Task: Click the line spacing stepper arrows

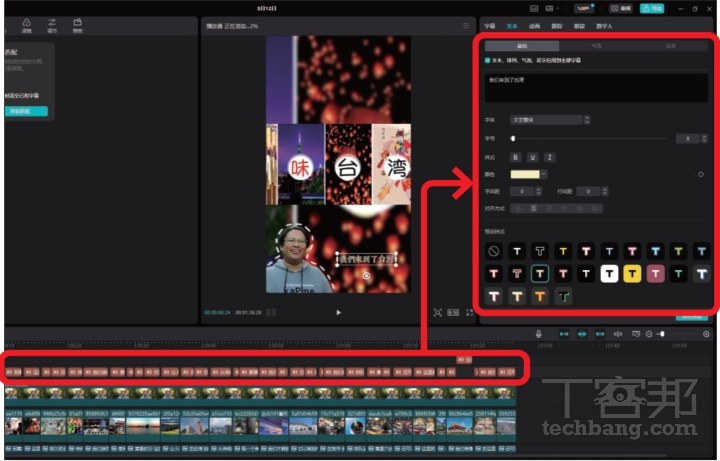Action: [605, 191]
